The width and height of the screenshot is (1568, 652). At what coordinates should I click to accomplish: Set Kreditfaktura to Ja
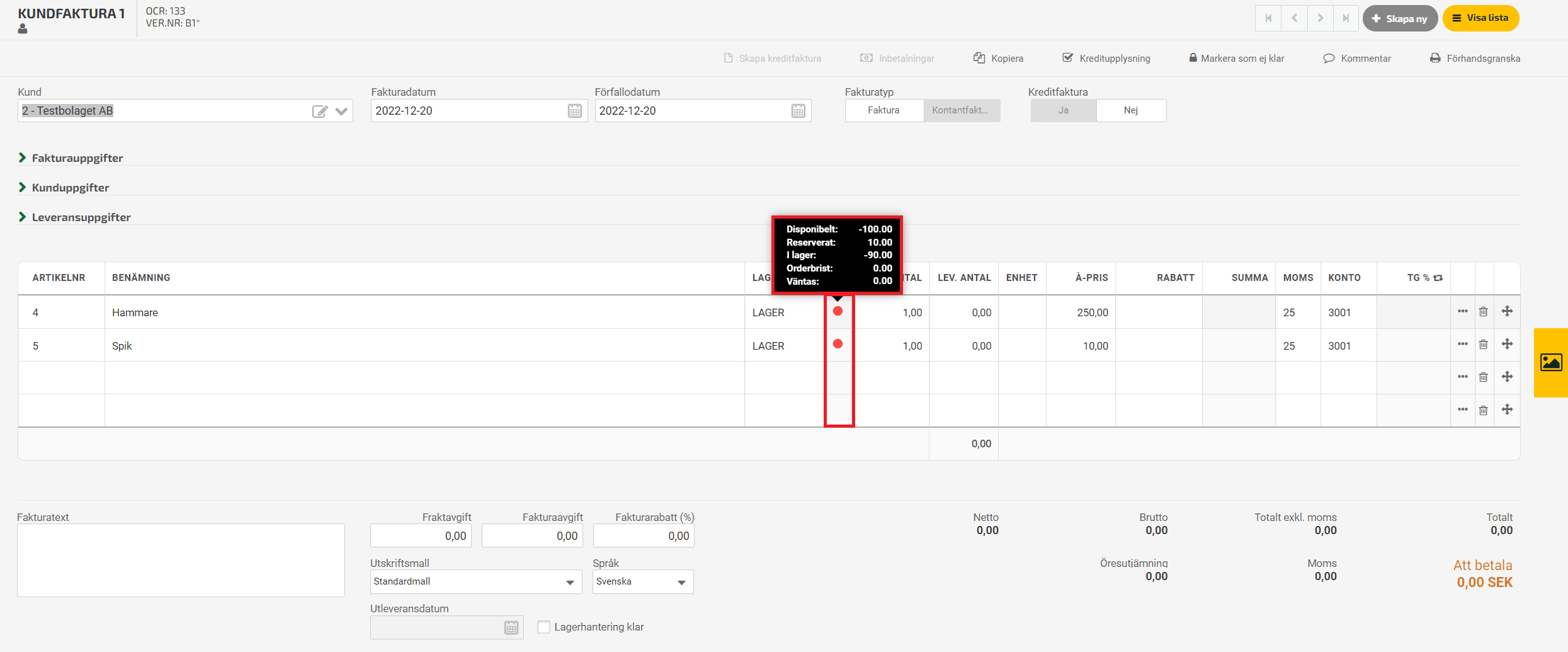1064,110
